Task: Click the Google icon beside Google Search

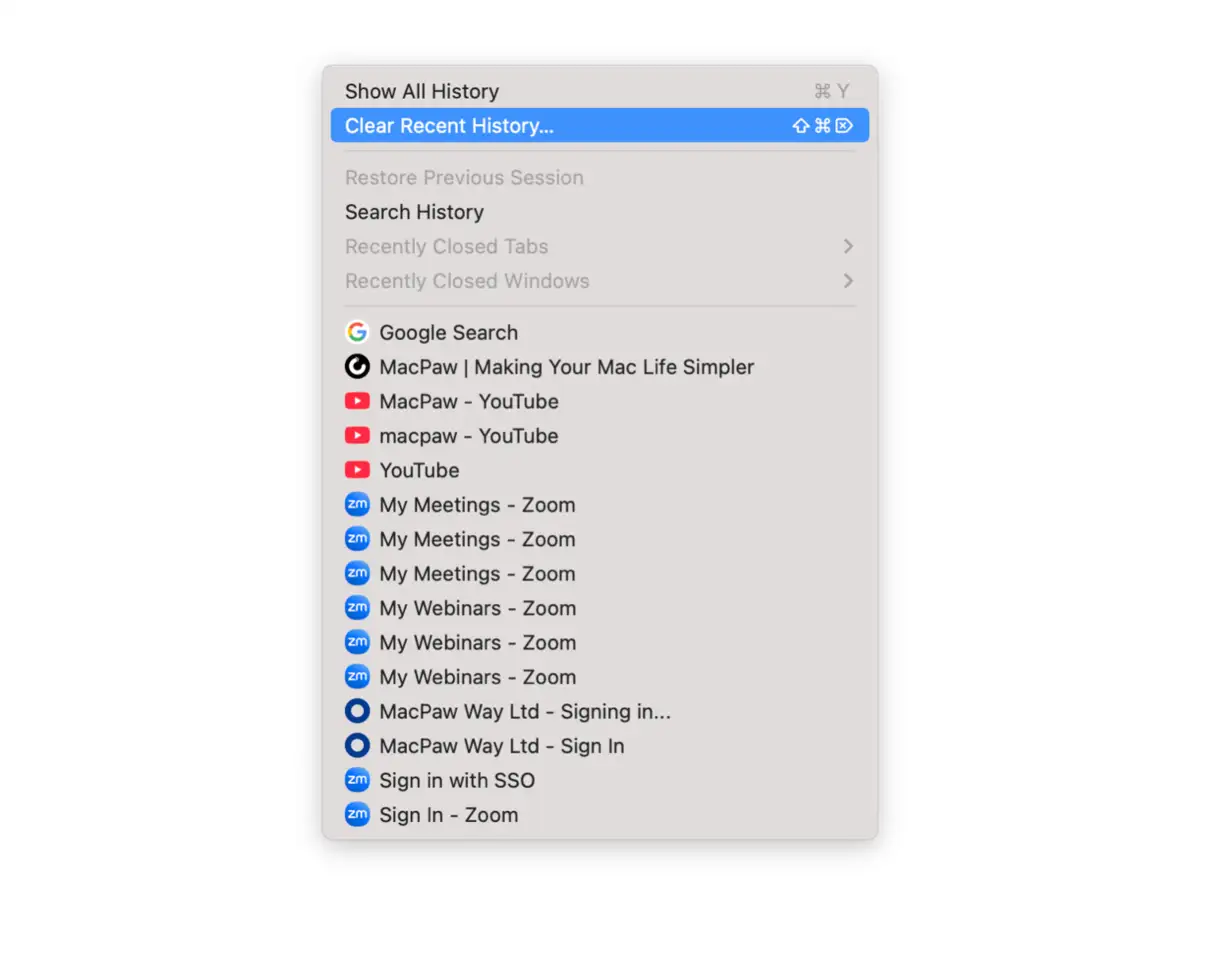Action: coord(357,333)
